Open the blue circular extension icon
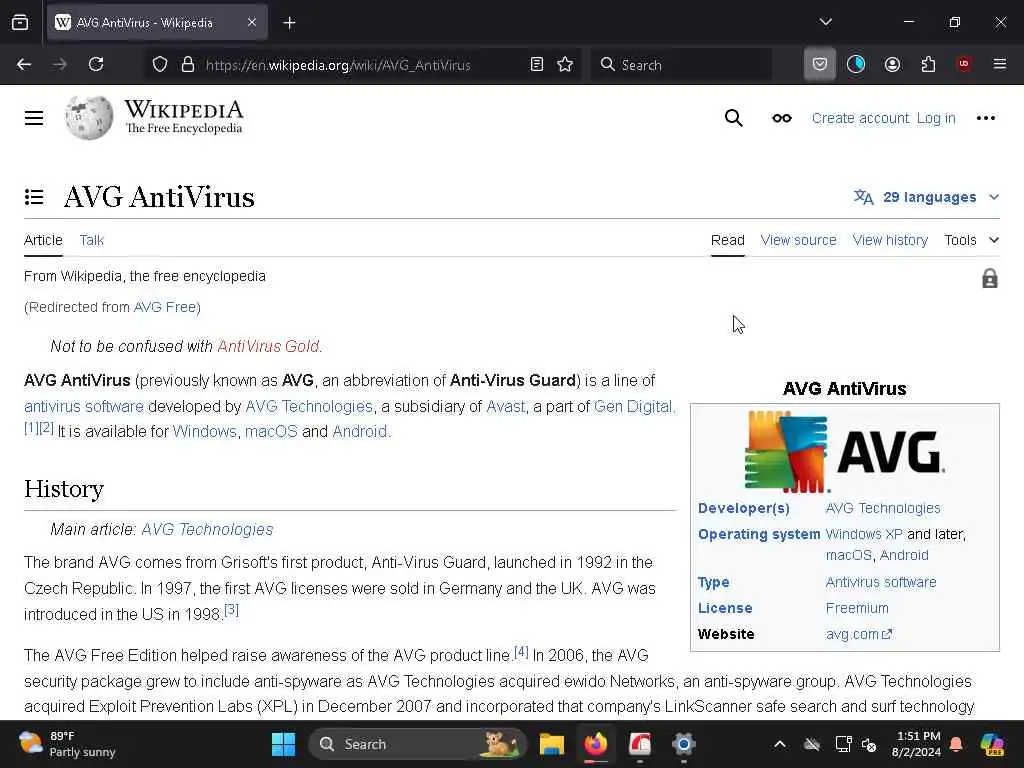 (856, 64)
